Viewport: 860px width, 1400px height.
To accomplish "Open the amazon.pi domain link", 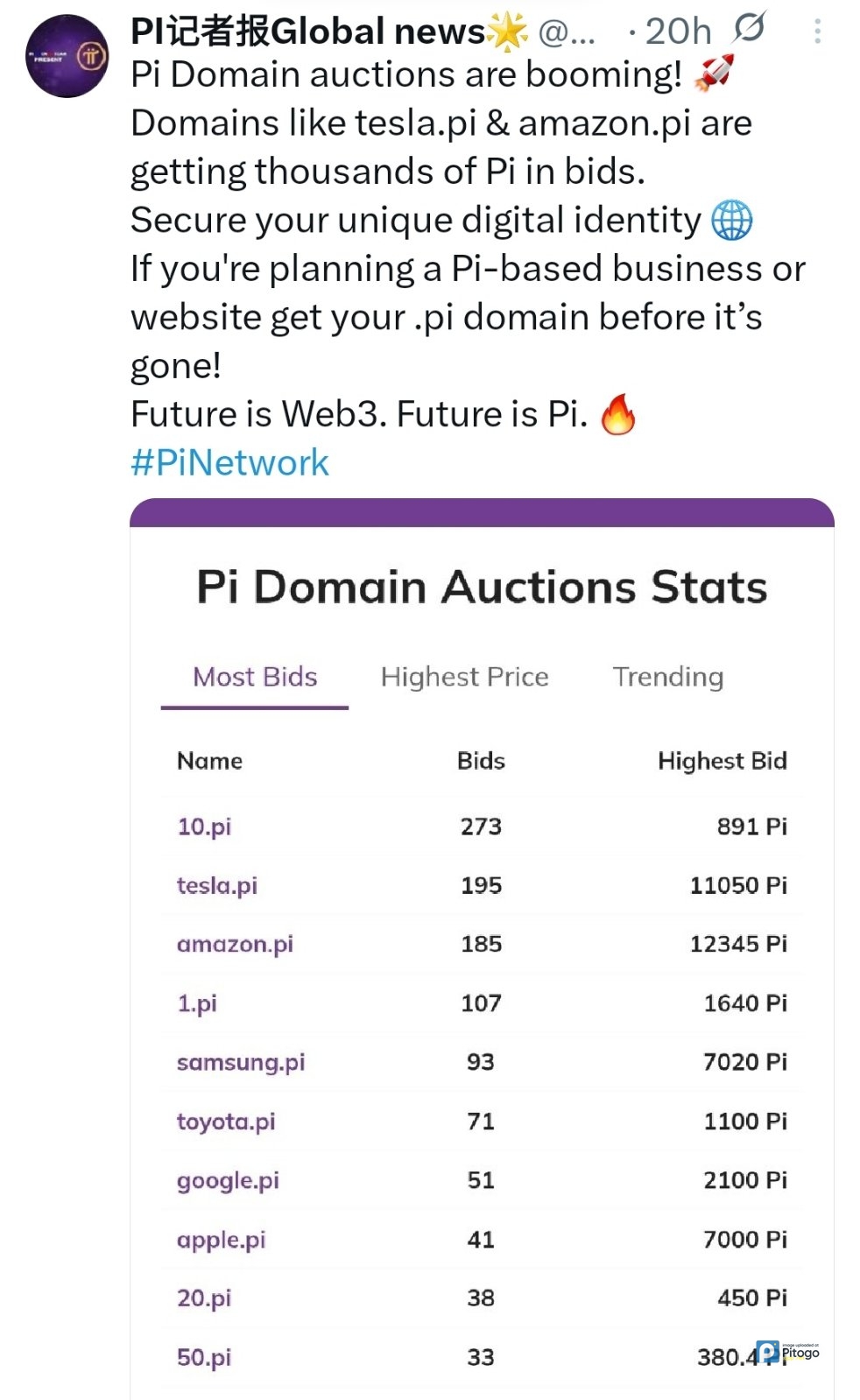I will 235,944.
